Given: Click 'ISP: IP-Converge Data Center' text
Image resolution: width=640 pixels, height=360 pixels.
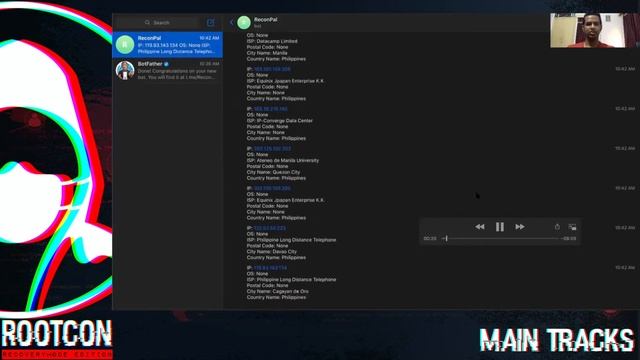Looking at the screenshot, I should (280, 121).
